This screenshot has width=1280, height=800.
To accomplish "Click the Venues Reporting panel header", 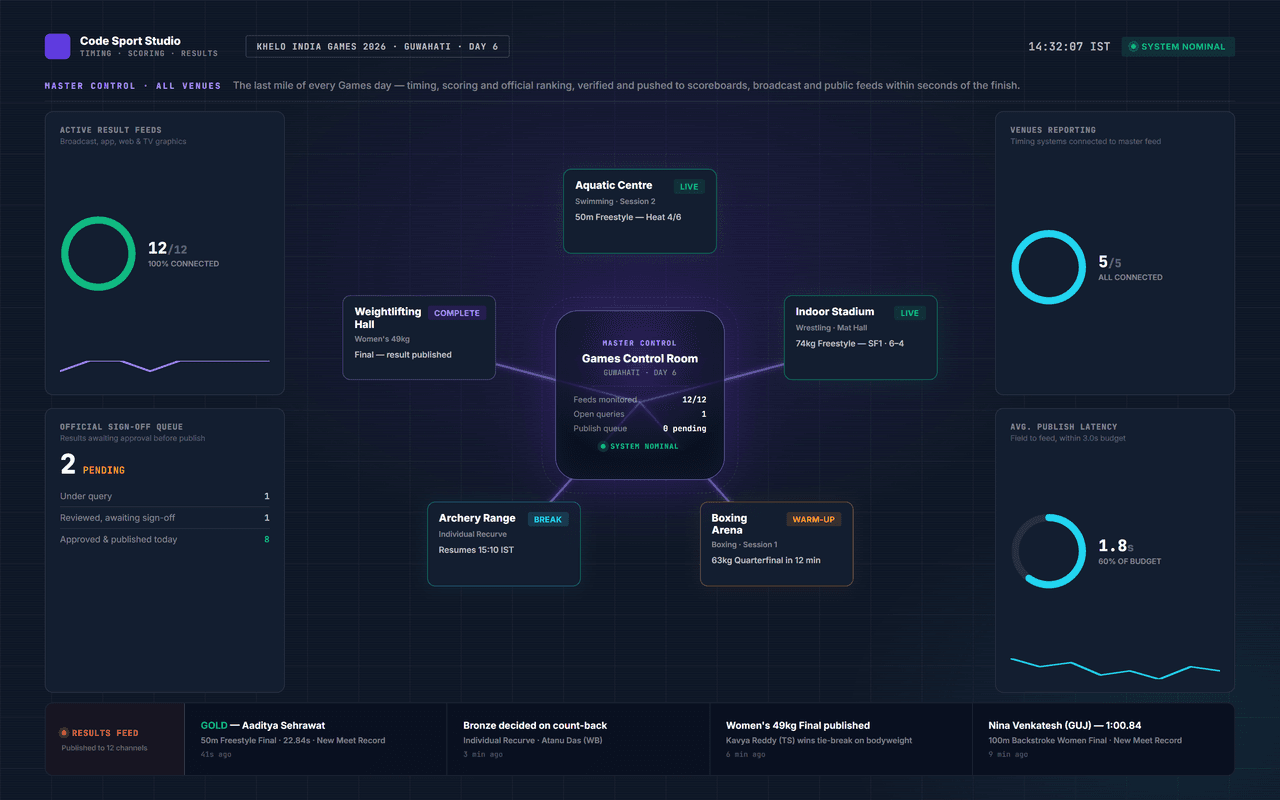I will point(1053,130).
